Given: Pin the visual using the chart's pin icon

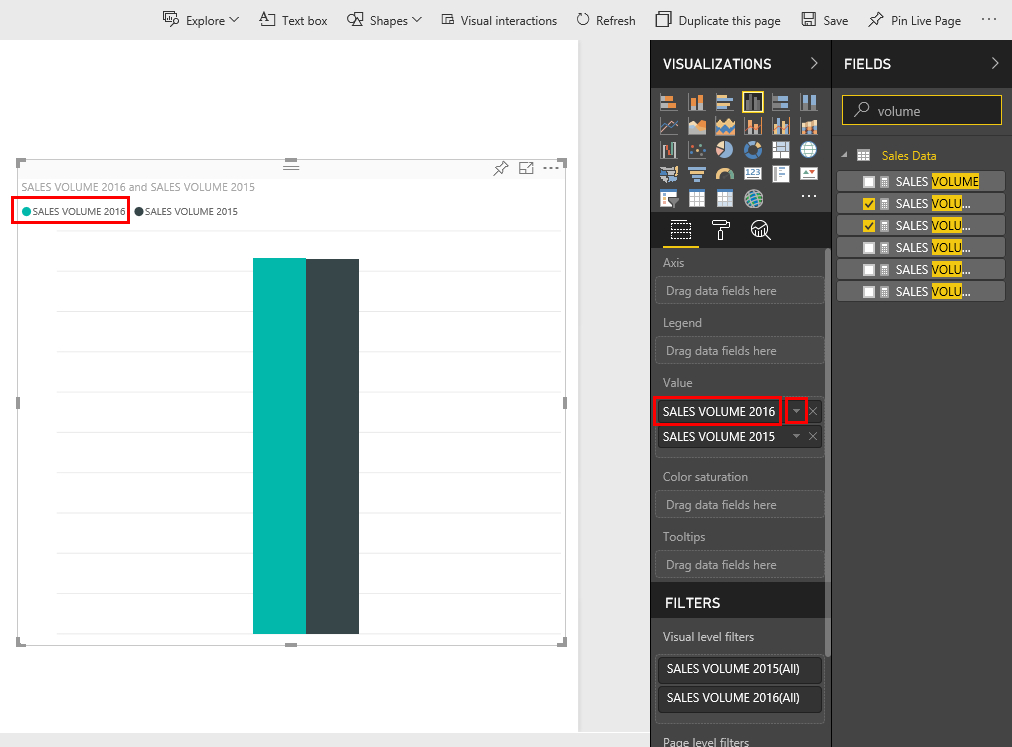Looking at the screenshot, I should (x=501, y=168).
